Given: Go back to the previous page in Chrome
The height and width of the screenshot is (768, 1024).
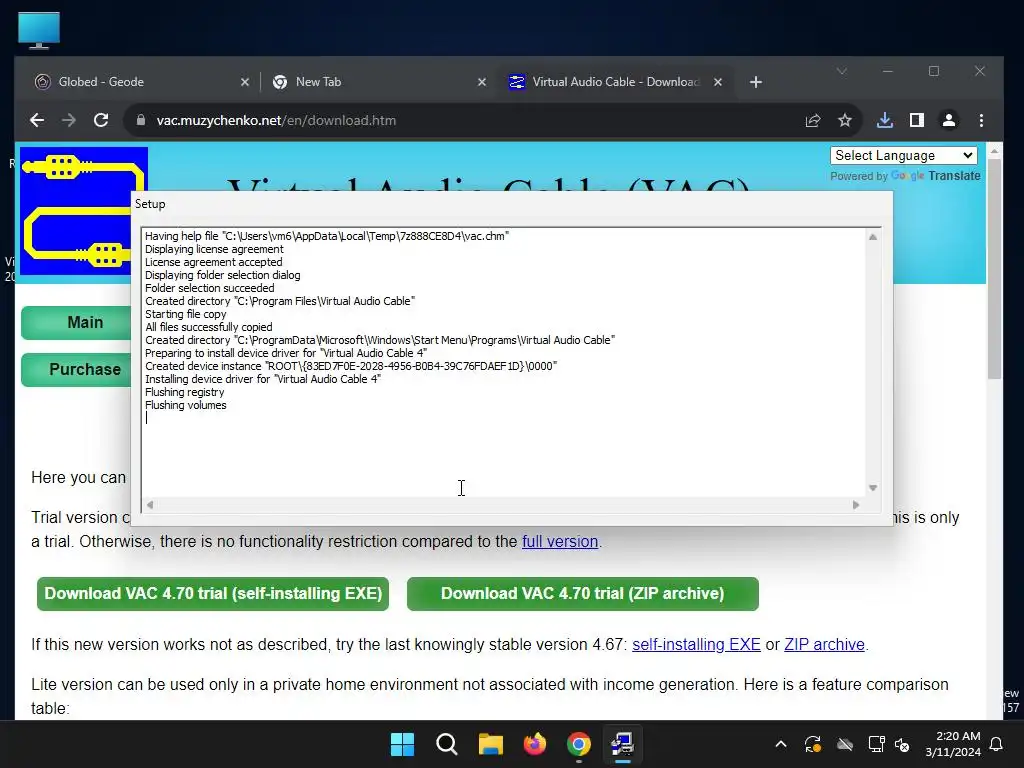Looking at the screenshot, I should click(x=37, y=120).
